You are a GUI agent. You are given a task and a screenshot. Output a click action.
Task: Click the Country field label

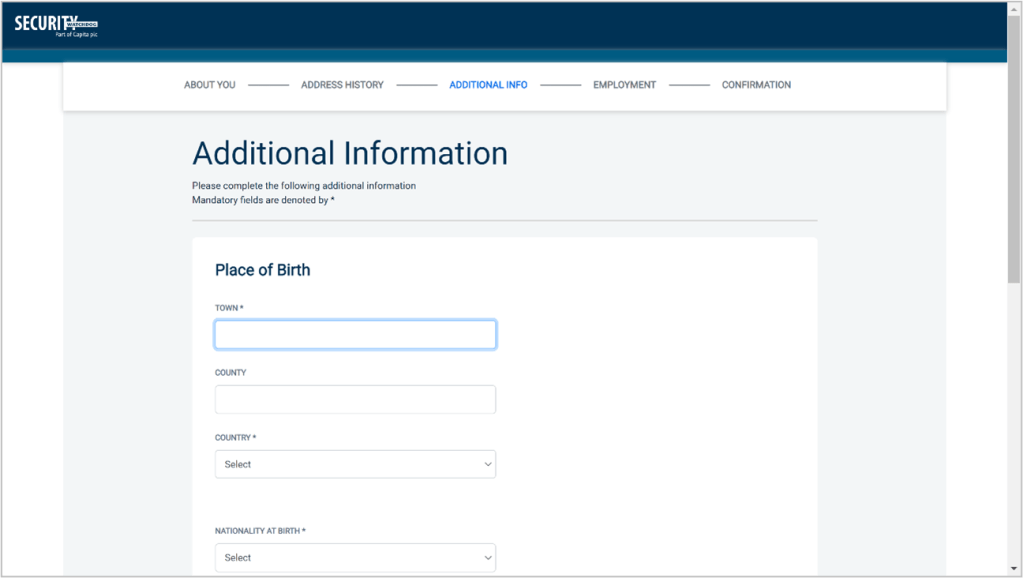point(235,438)
